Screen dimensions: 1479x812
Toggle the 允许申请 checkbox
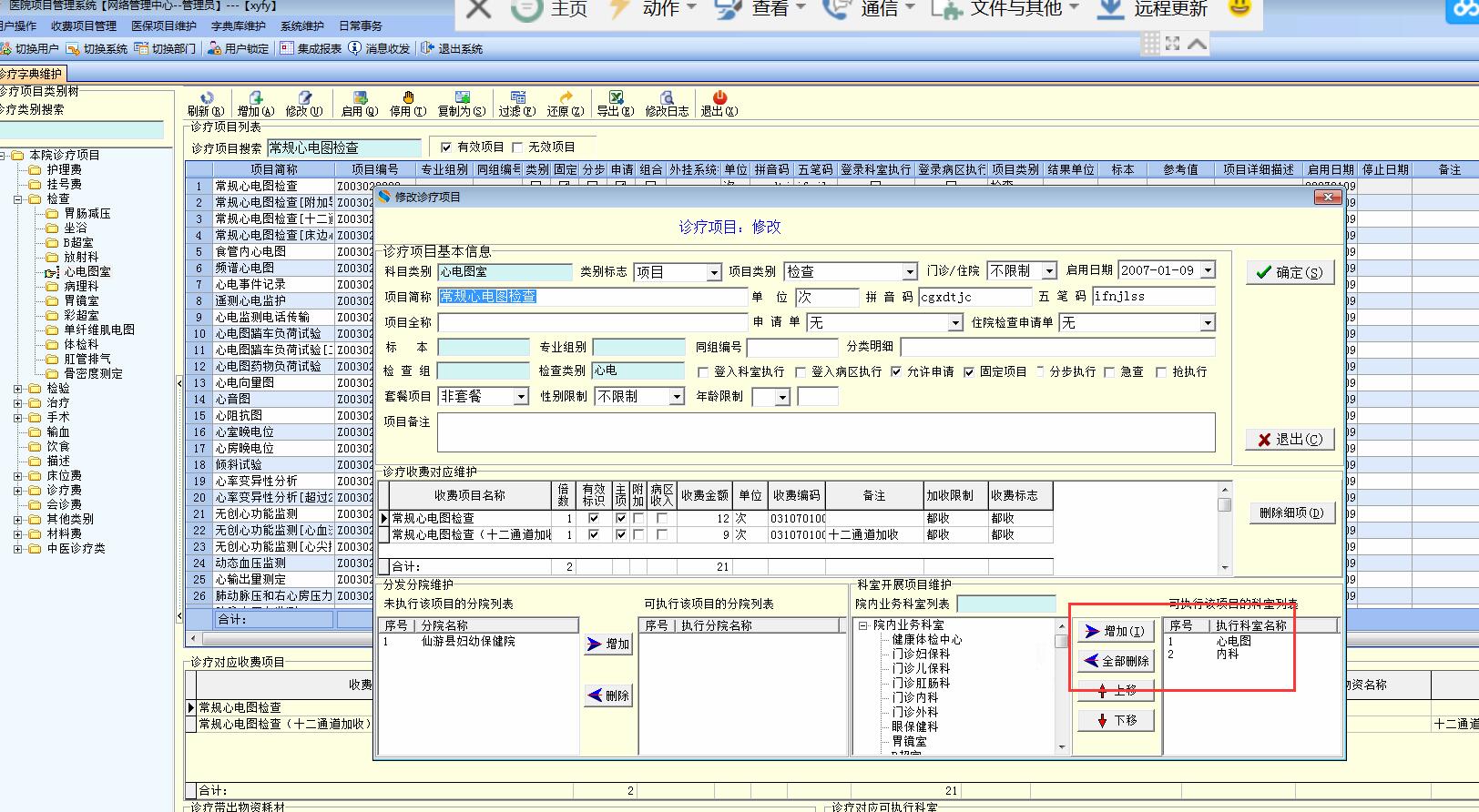[896, 371]
